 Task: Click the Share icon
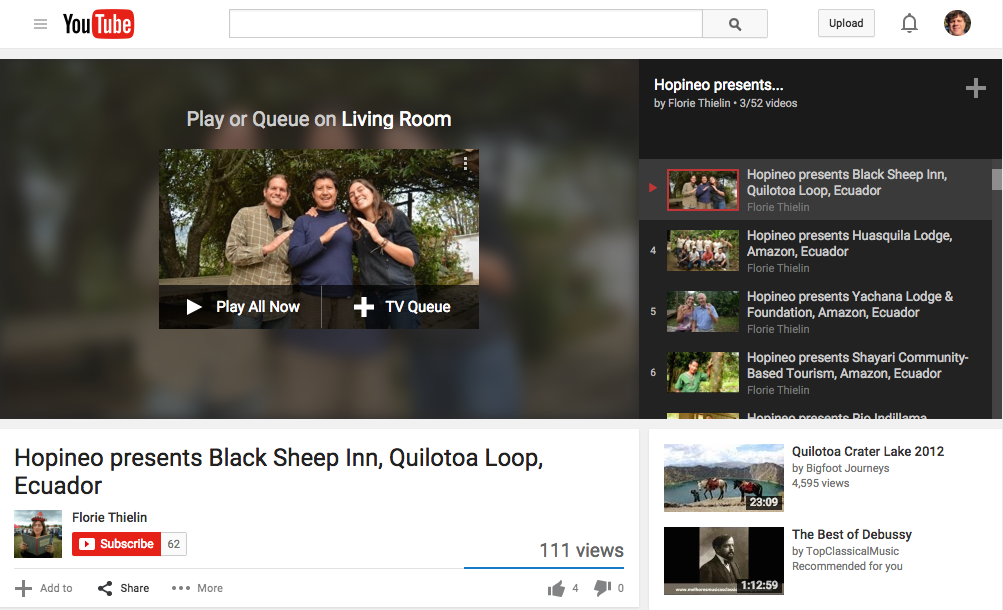click(x=105, y=588)
